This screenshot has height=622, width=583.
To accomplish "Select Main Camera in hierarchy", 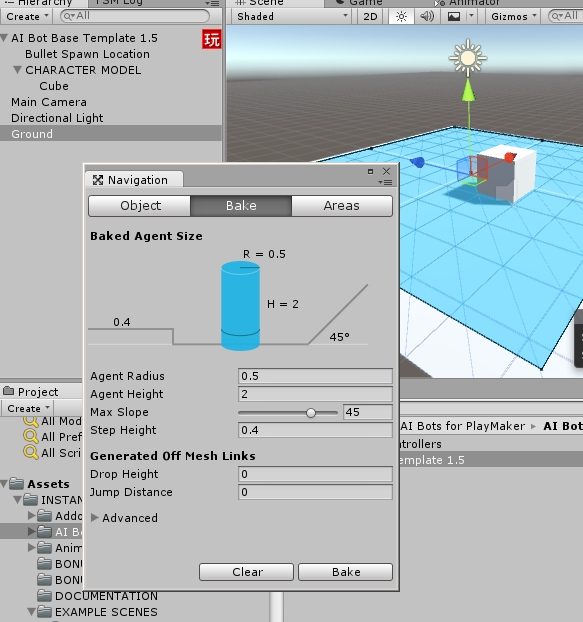I will click(x=49, y=102).
